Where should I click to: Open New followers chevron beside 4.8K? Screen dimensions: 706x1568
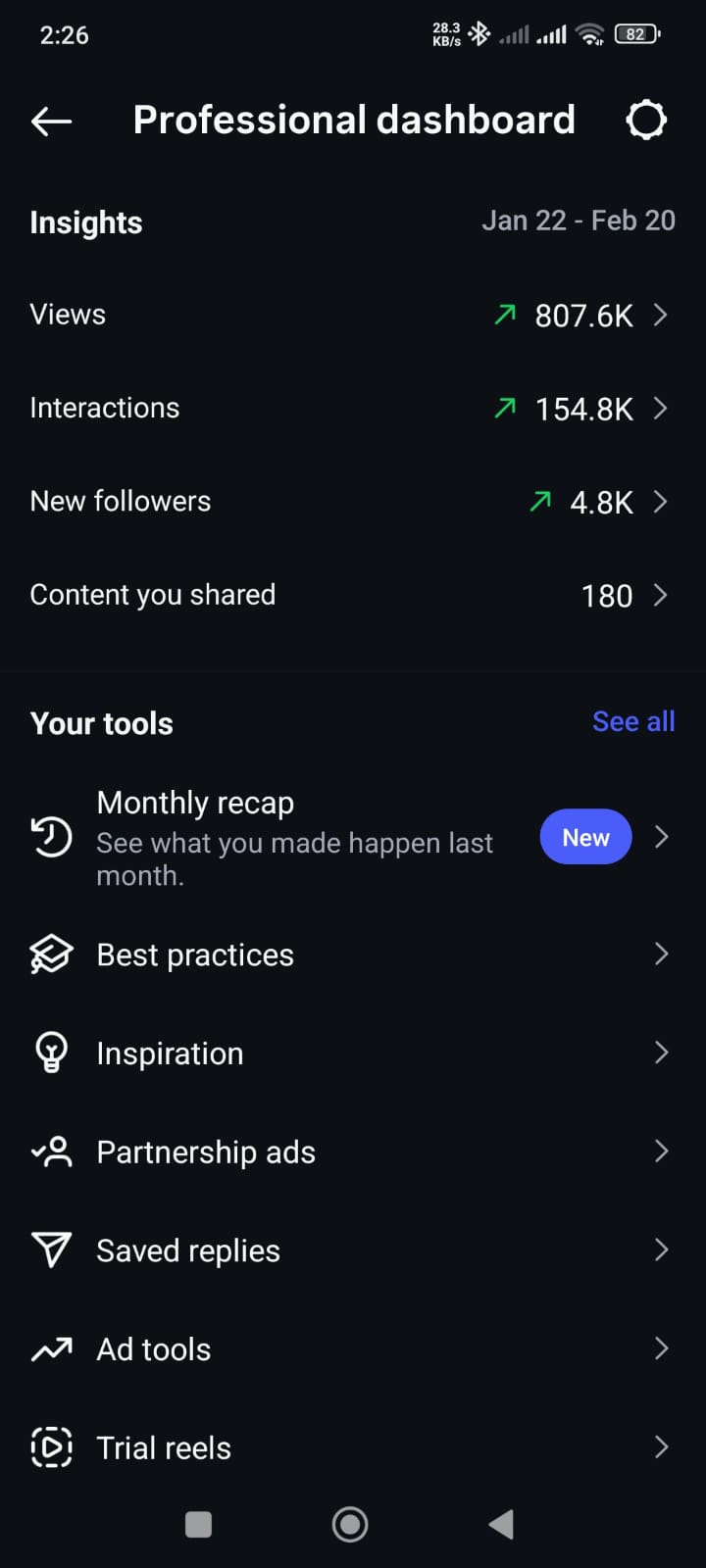point(661,502)
